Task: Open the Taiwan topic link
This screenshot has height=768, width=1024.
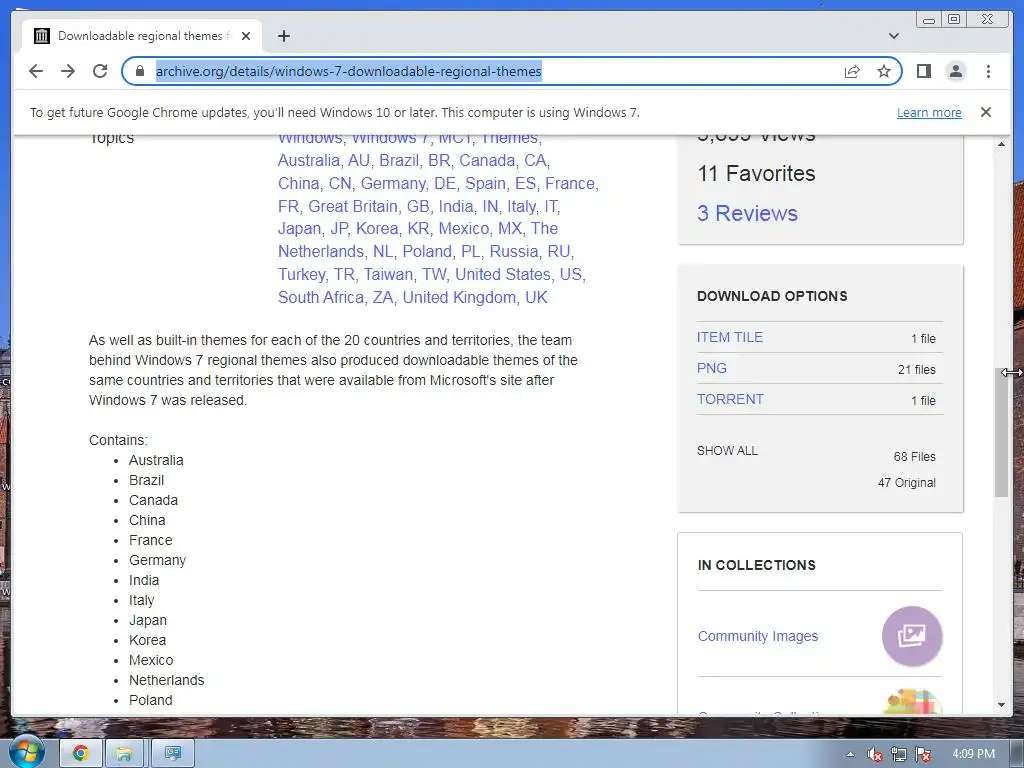Action: [388, 274]
